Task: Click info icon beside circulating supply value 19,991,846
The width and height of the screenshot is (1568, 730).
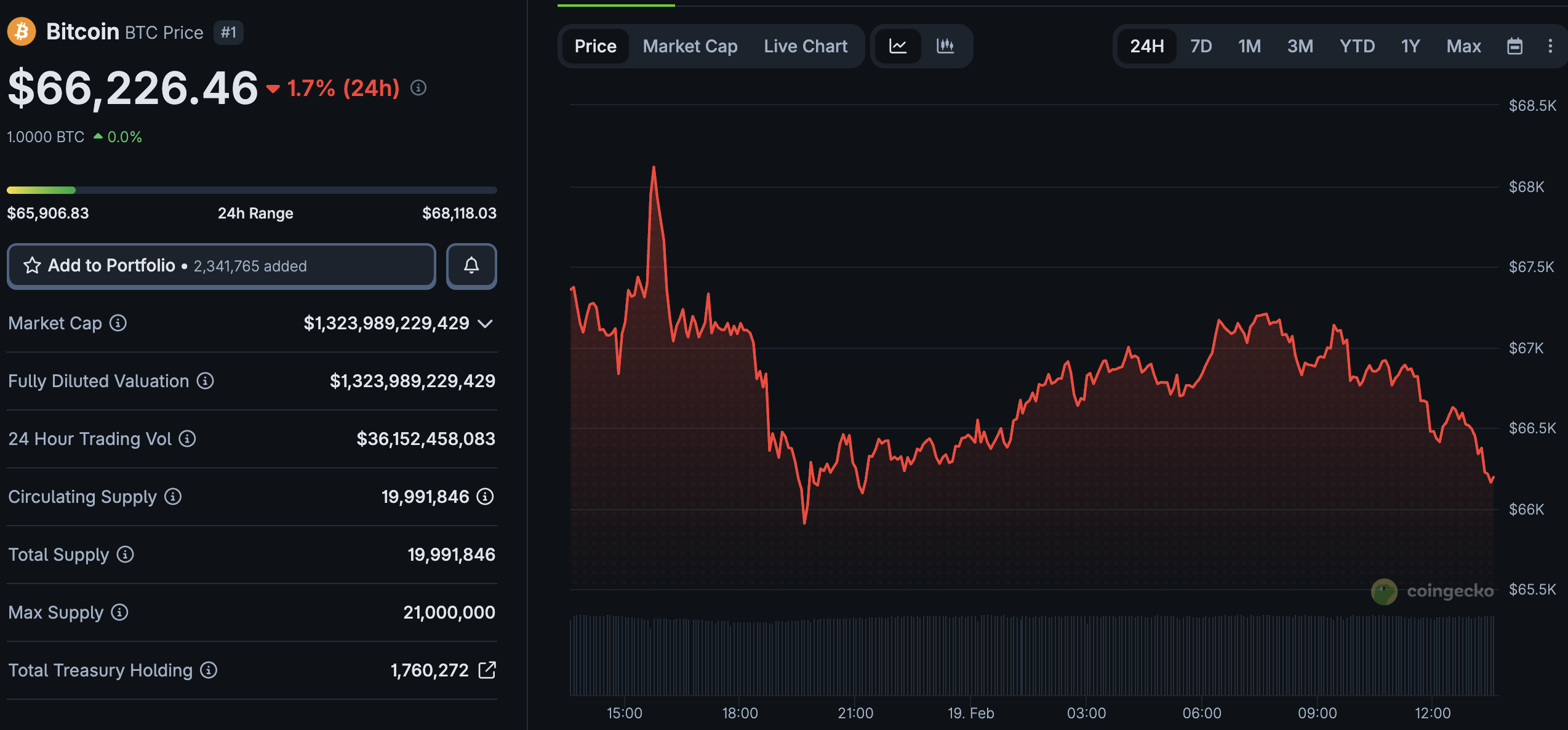Action: point(486,496)
